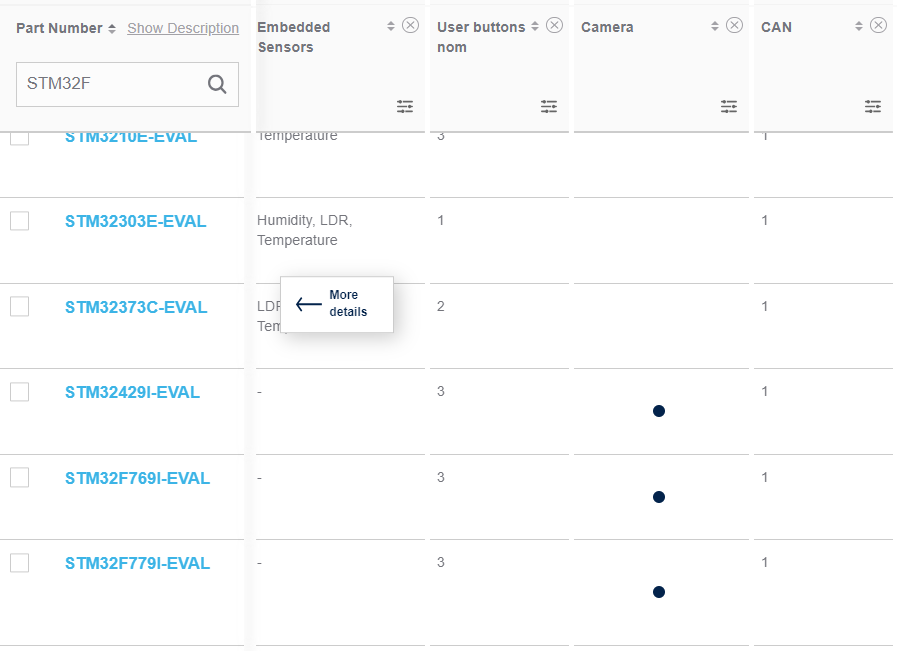
Task: Sort by Embedded Sensors column
Action: (x=391, y=26)
